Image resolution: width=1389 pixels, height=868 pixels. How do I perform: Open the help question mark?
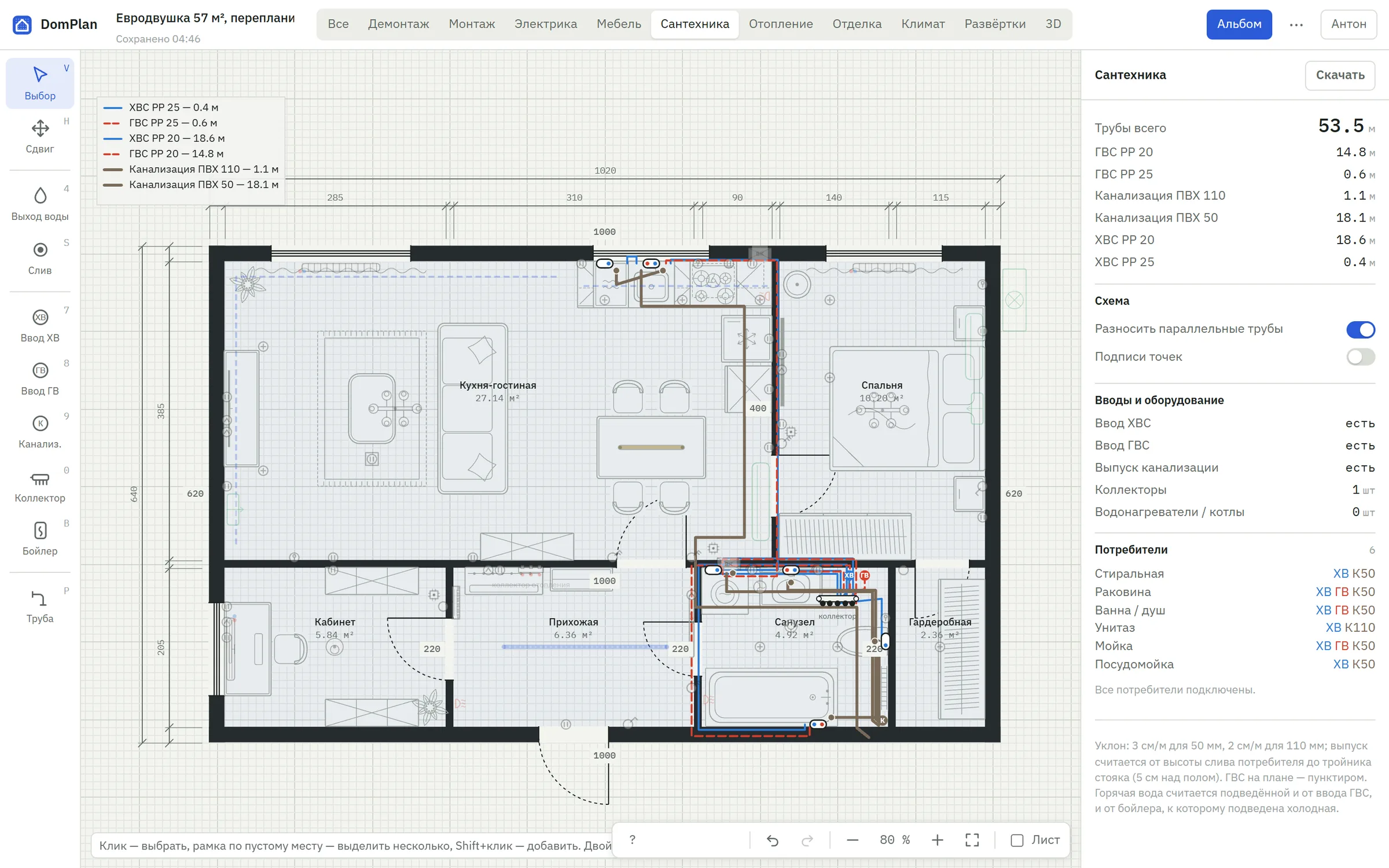click(x=633, y=840)
